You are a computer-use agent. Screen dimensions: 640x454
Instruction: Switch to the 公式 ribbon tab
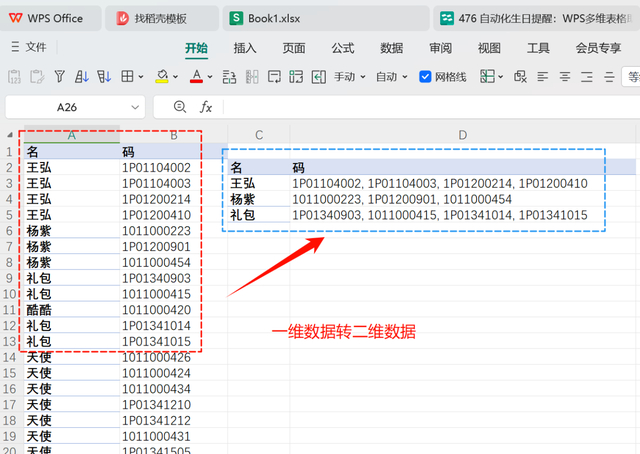coord(343,48)
